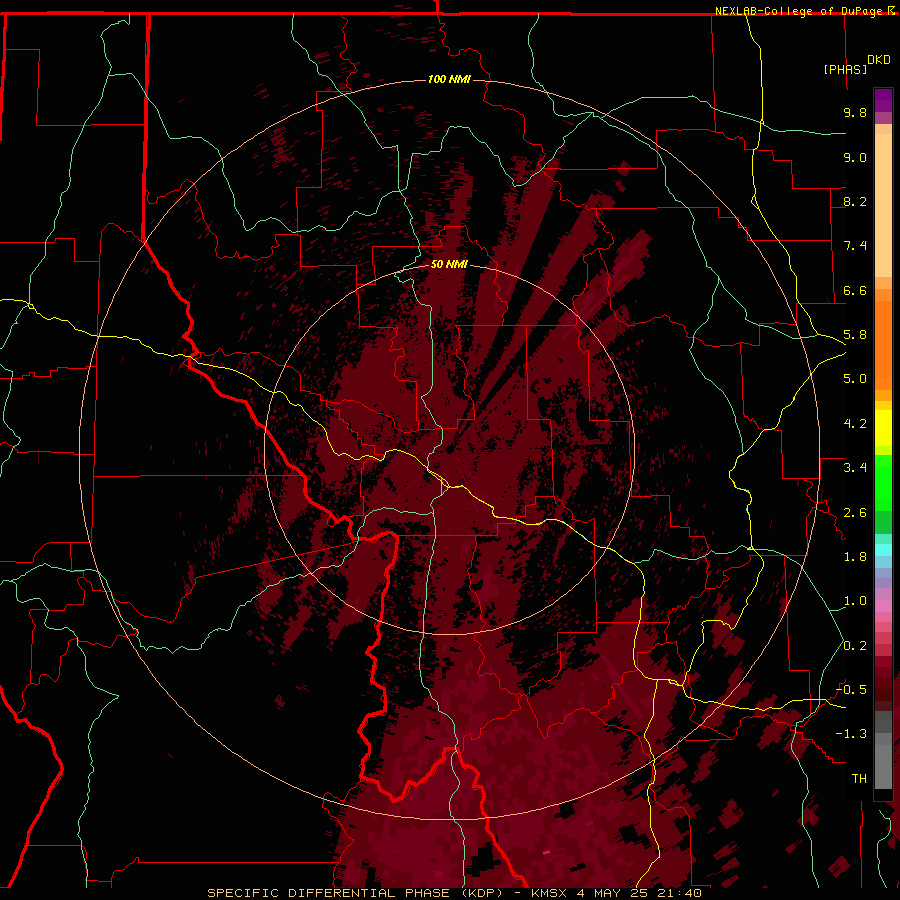This screenshot has height=900, width=900.
Task: Click the cyan segment of the colorbar
Action: 883,549
